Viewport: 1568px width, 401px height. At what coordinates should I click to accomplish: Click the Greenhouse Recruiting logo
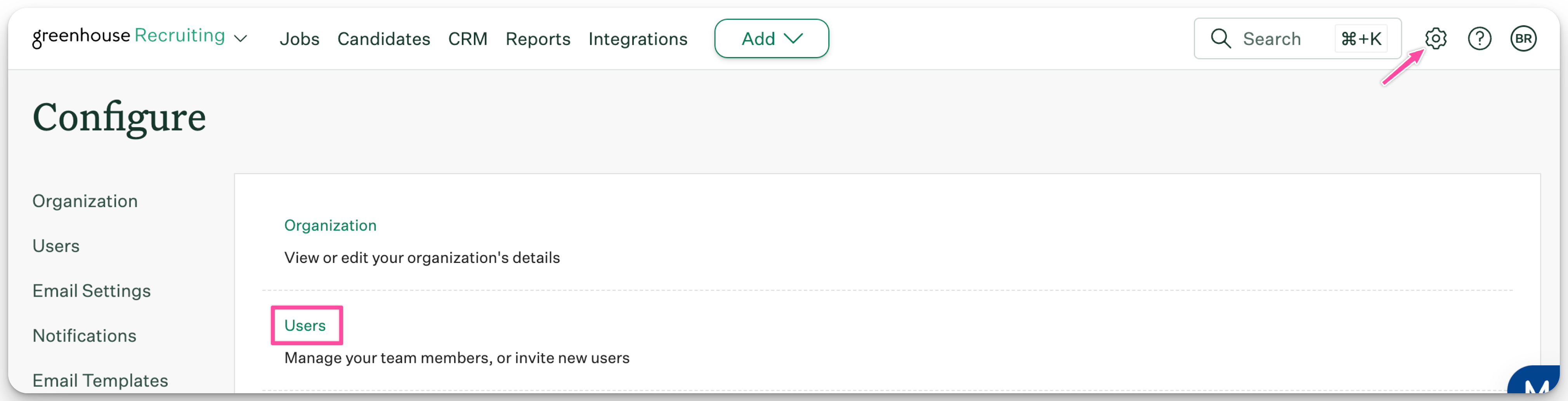[x=128, y=36]
